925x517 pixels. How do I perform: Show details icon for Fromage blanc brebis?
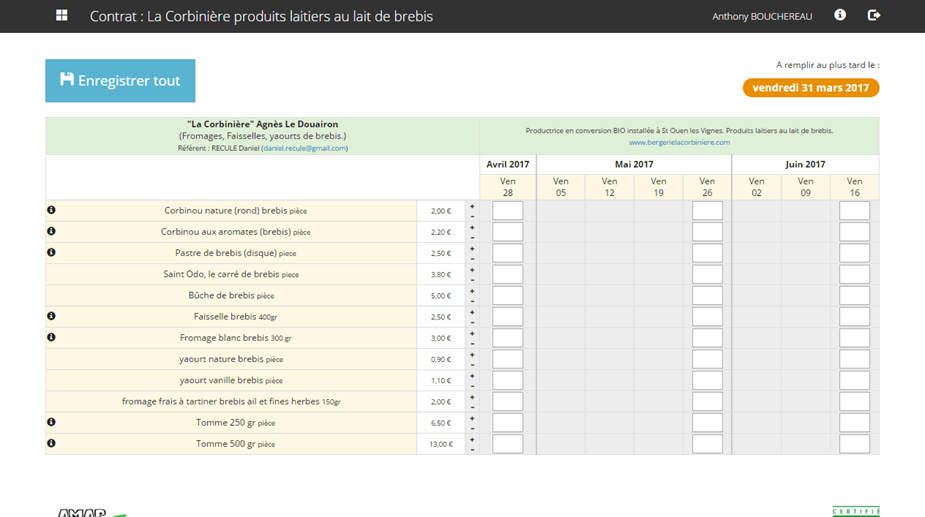click(x=51, y=337)
